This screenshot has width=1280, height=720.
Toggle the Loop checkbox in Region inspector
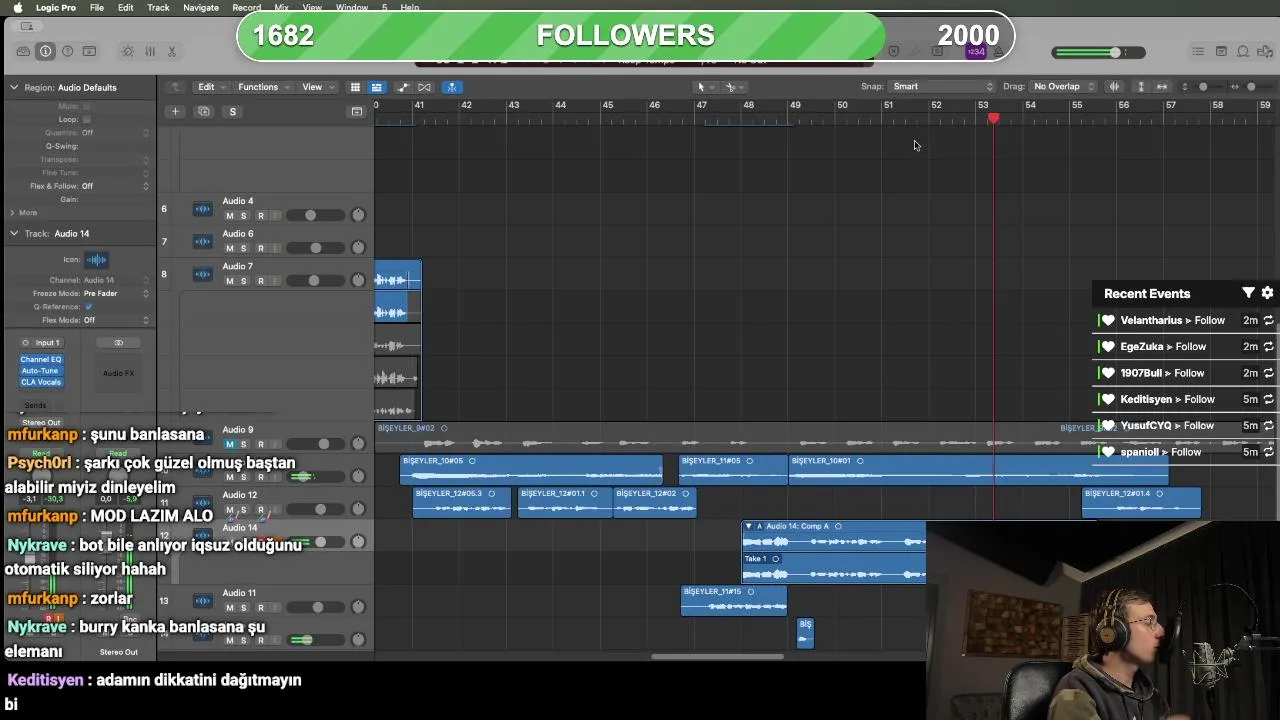pyautogui.click(x=86, y=119)
